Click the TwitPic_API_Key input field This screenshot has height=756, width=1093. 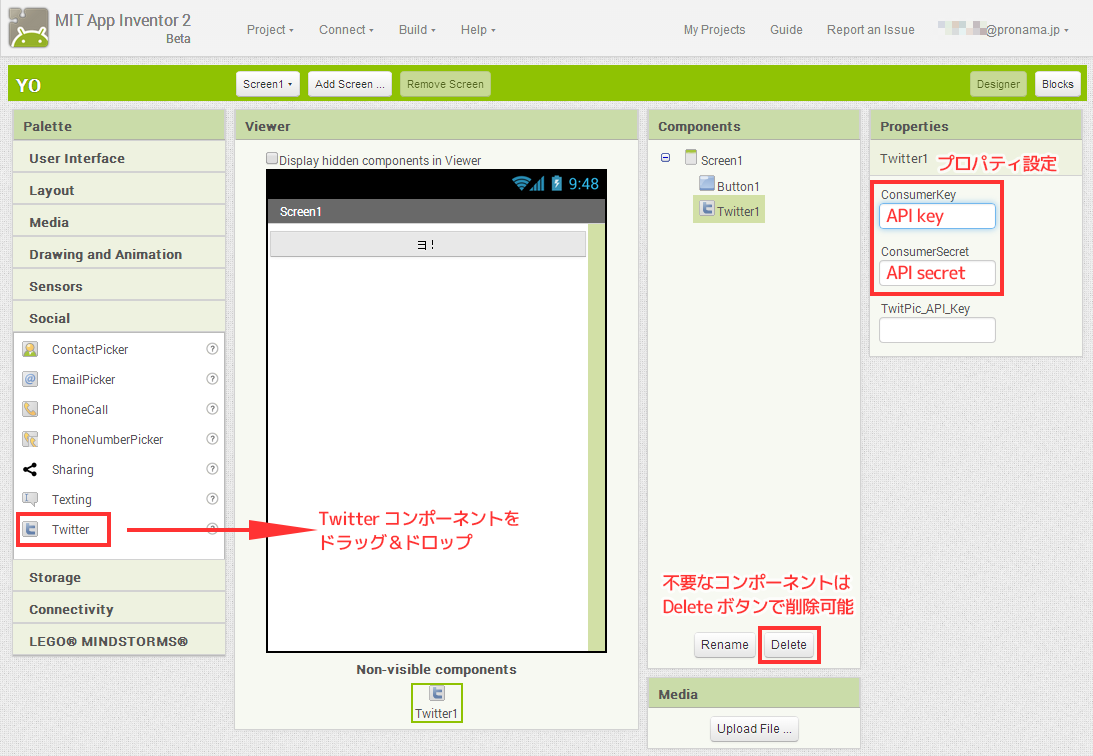[937, 330]
